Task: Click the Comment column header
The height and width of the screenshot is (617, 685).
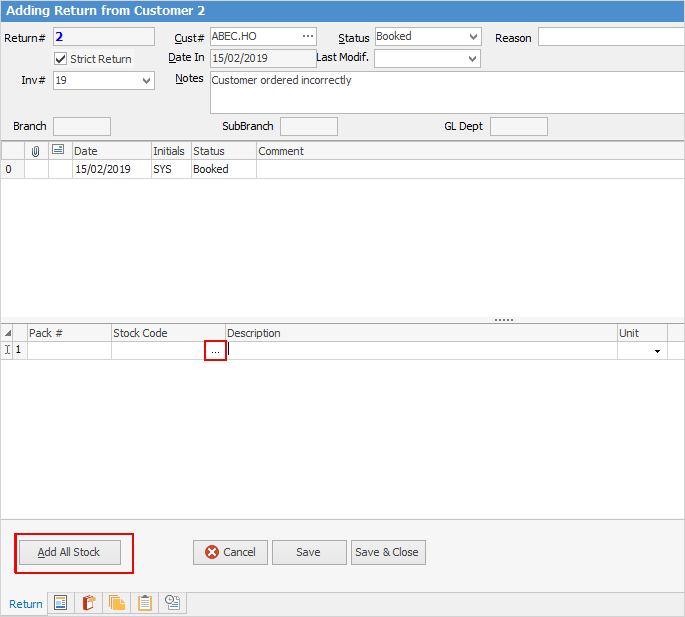Action: (x=470, y=151)
